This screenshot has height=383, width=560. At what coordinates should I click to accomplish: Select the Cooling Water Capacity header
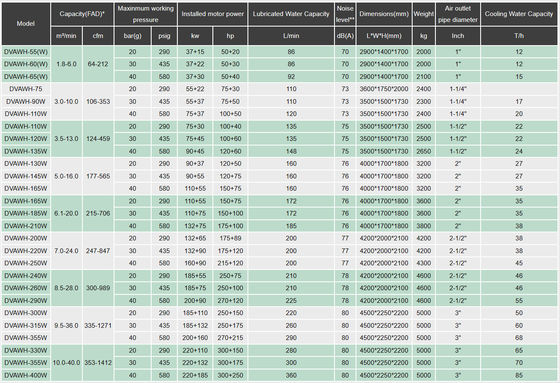(519, 14)
